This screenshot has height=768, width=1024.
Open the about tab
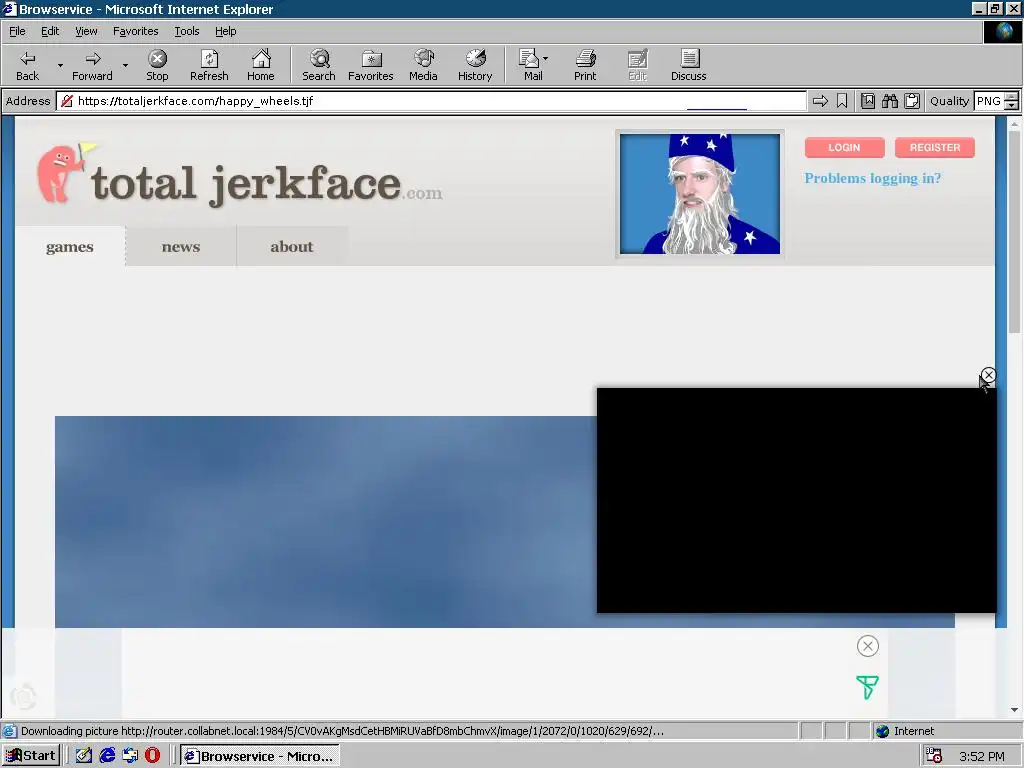292,246
